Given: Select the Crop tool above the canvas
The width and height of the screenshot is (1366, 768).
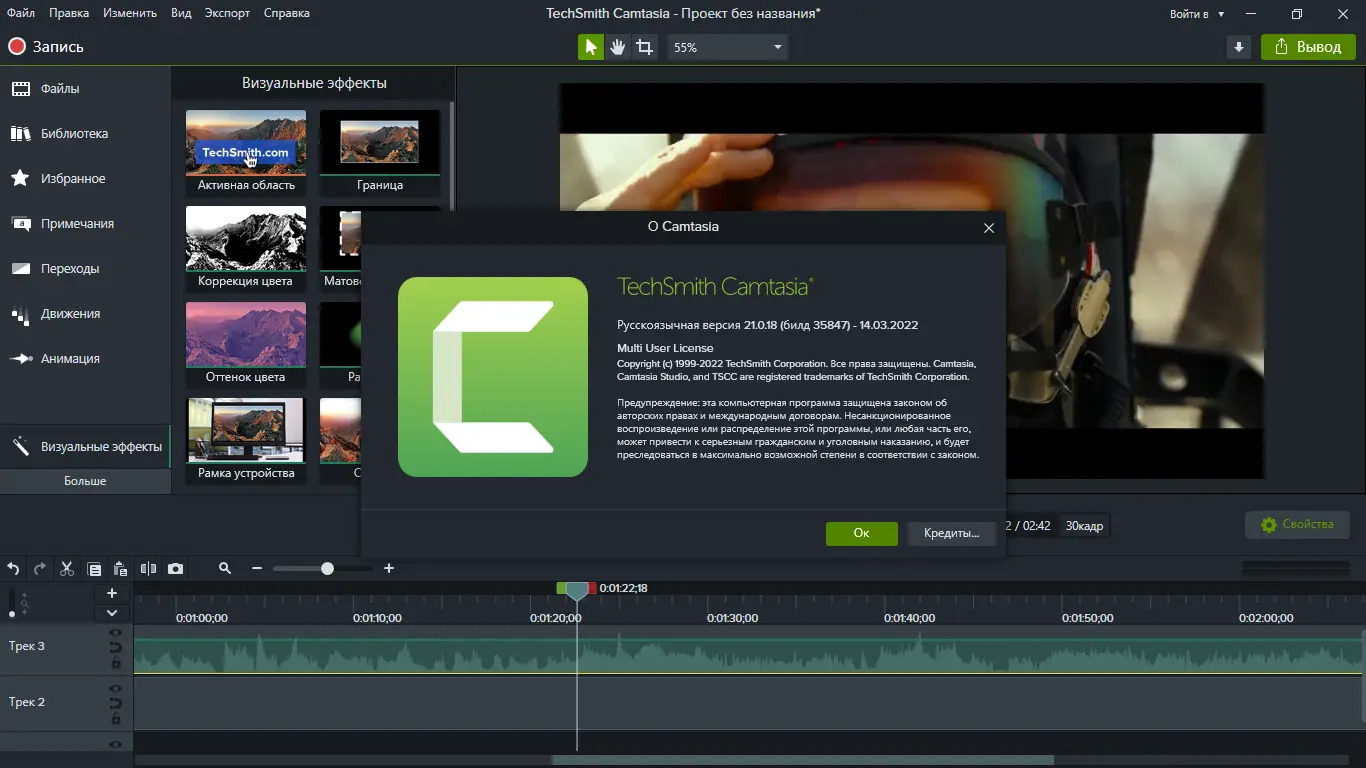Looking at the screenshot, I should pyautogui.click(x=645, y=46).
